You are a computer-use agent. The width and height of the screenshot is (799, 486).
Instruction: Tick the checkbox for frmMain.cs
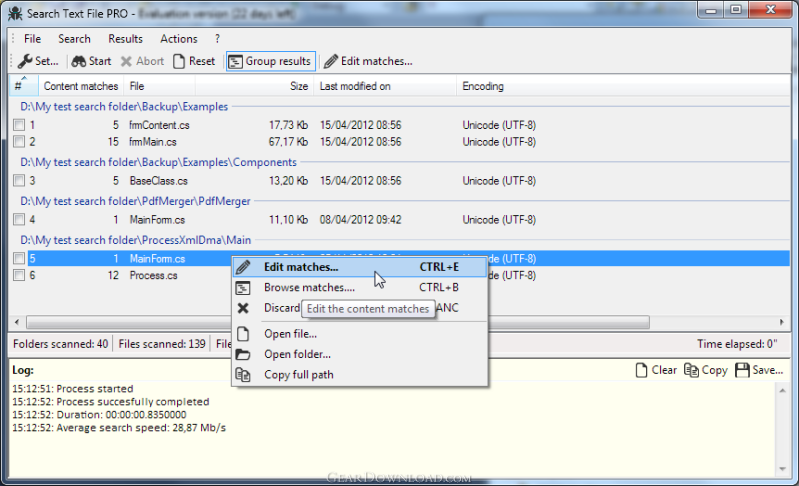pyautogui.click(x=19, y=142)
